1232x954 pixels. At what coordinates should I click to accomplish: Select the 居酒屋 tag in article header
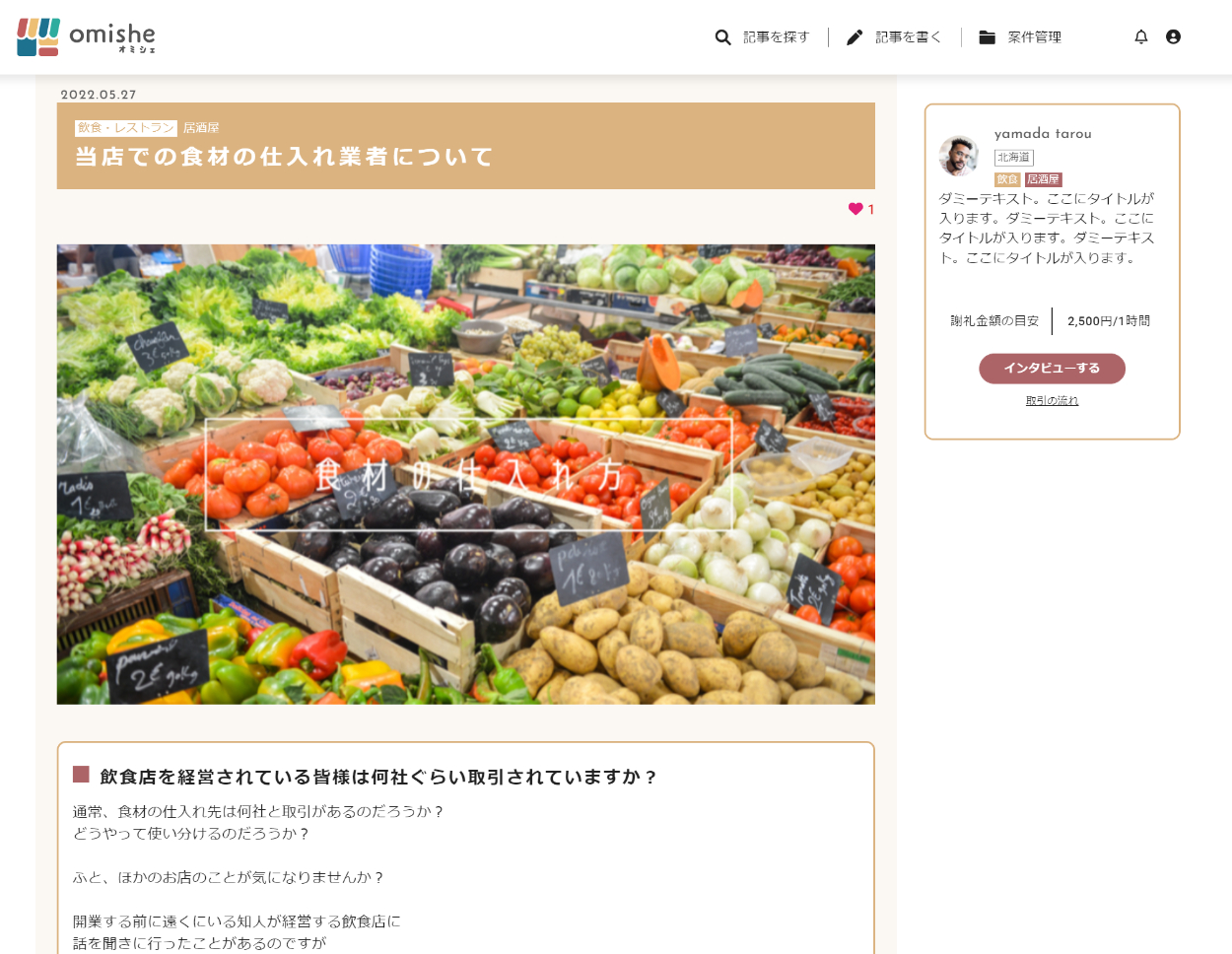(x=201, y=128)
